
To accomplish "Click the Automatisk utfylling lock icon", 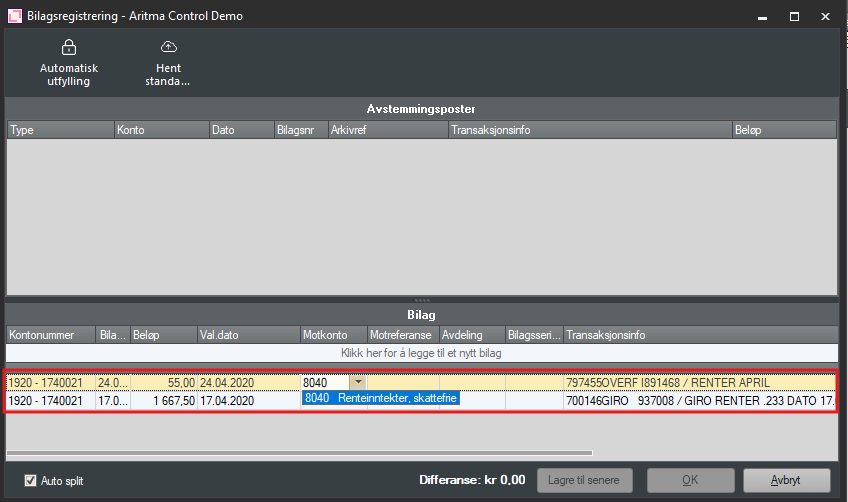I will [x=68, y=47].
